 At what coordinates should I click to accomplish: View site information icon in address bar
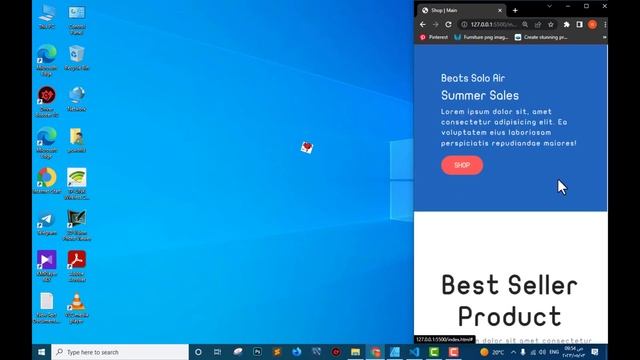[x=464, y=24]
